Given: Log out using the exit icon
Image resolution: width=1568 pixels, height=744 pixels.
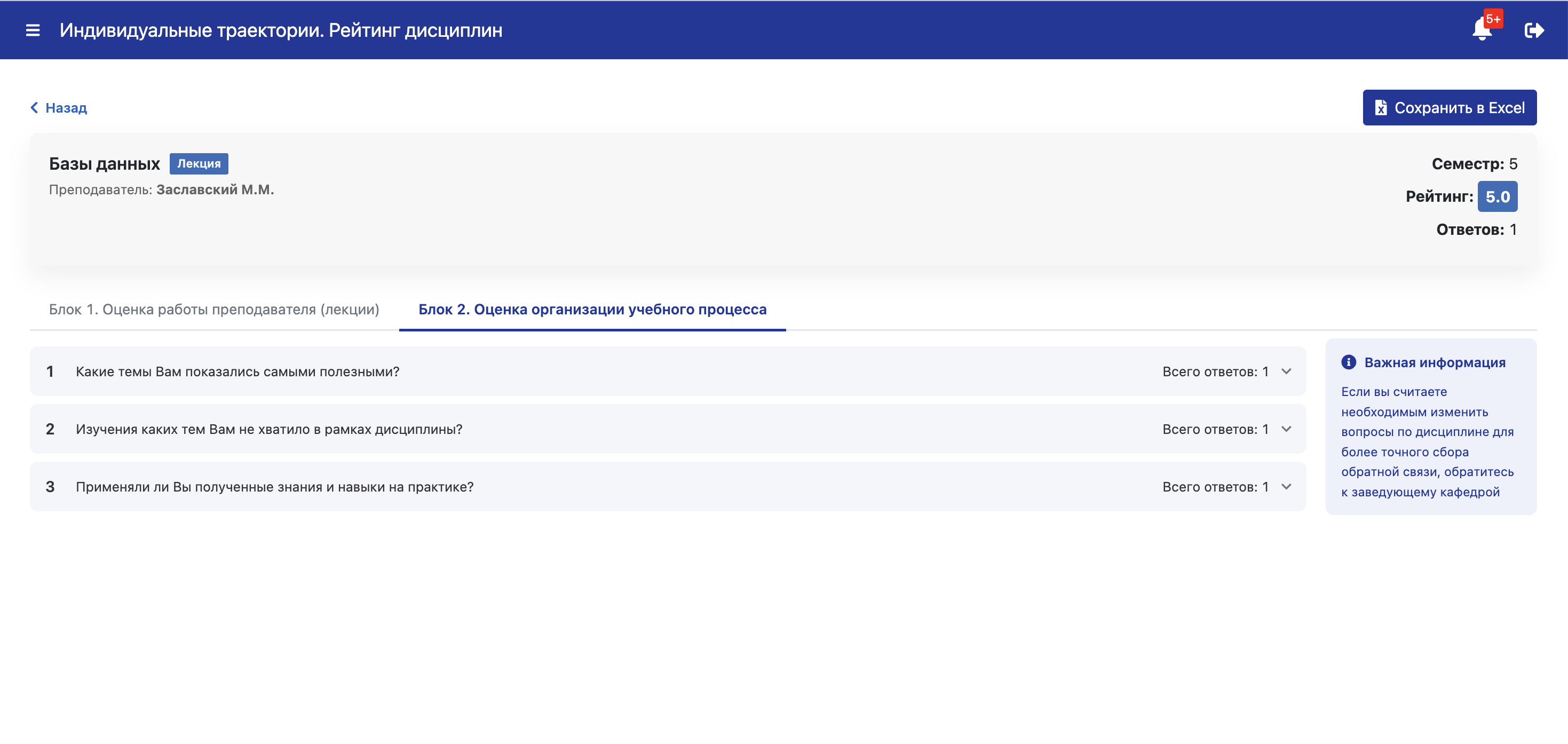Looking at the screenshot, I should 1534,30.
